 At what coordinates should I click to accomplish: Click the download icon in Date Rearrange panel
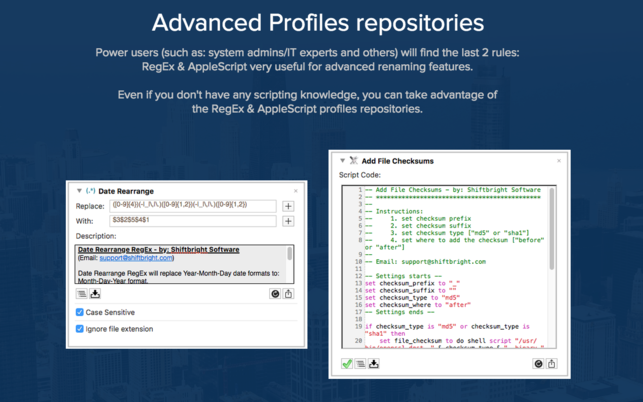coord(95,294)
